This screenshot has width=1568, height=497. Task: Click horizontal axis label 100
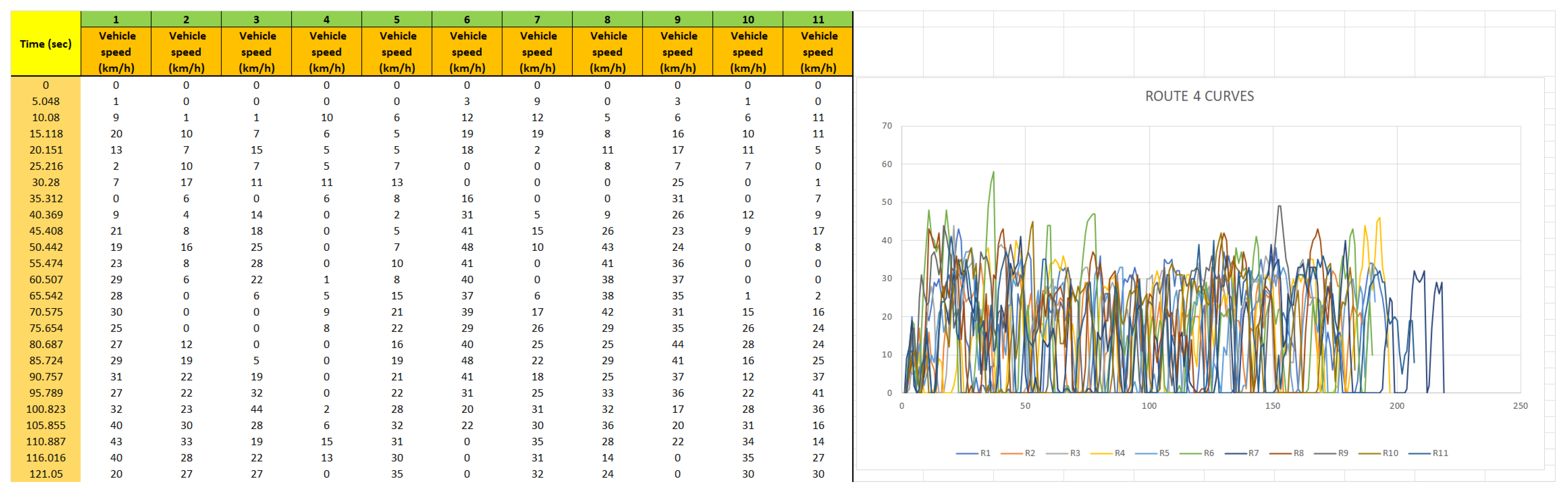tap(1149, 406)
